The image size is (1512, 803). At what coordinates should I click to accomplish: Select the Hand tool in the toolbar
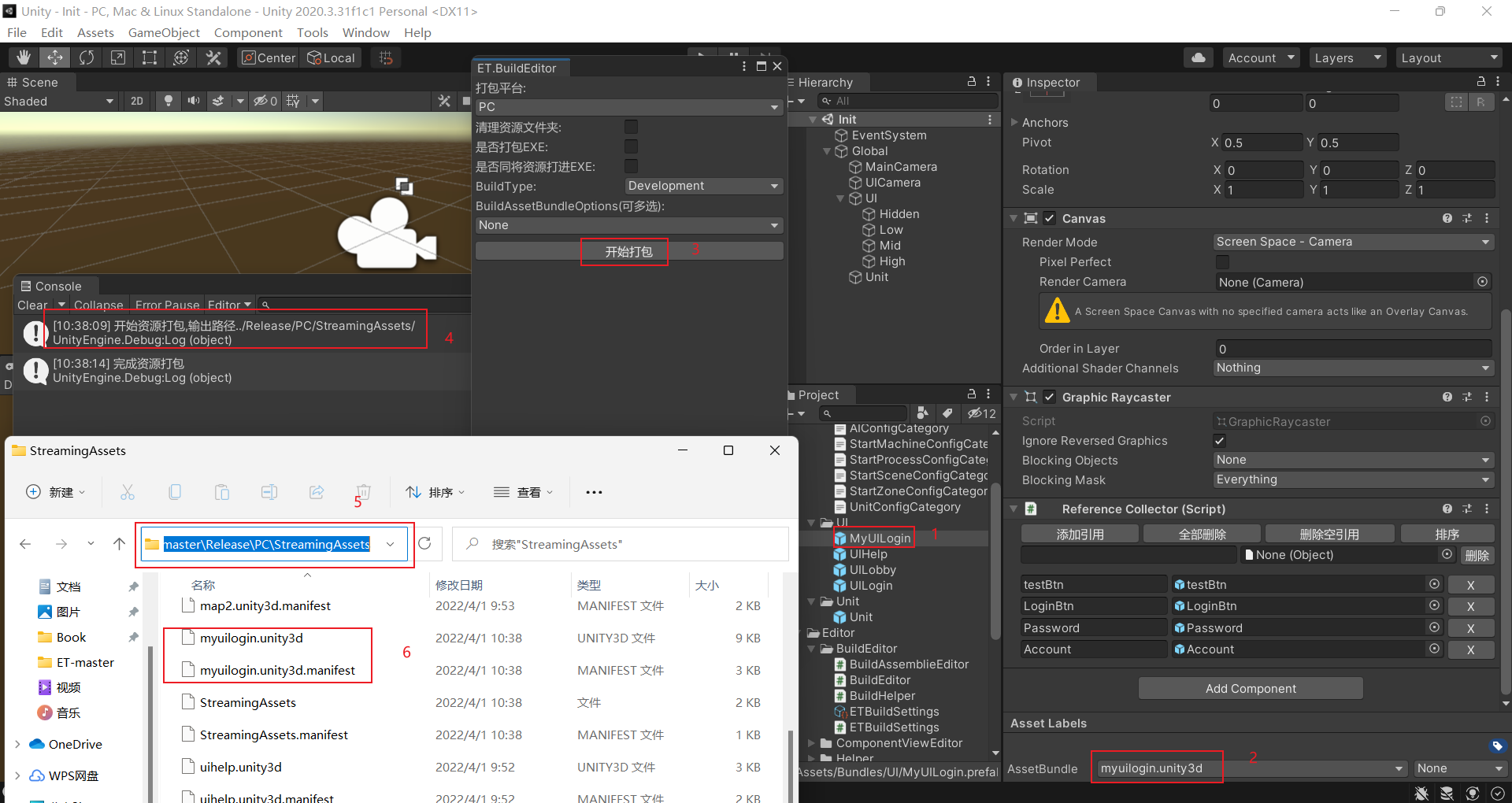(23, 57)
